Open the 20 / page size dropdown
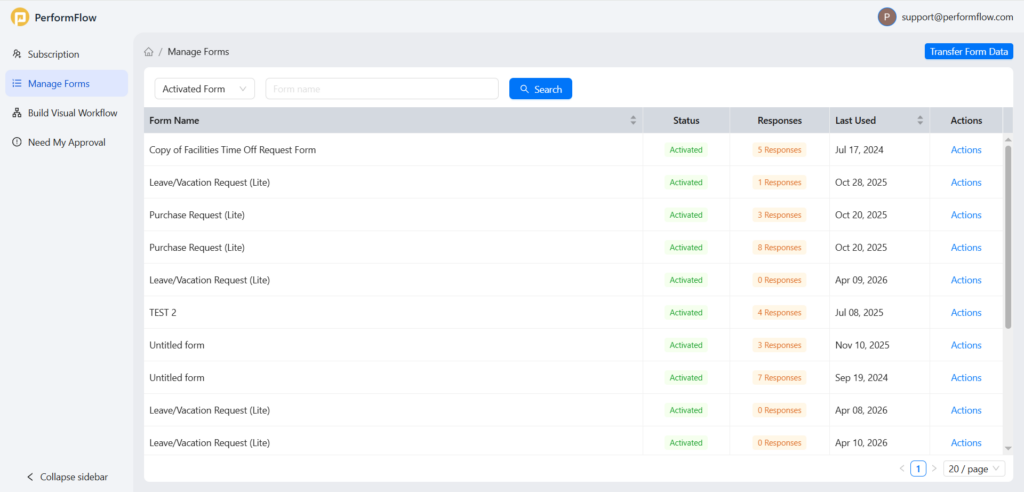 point(974,468)
